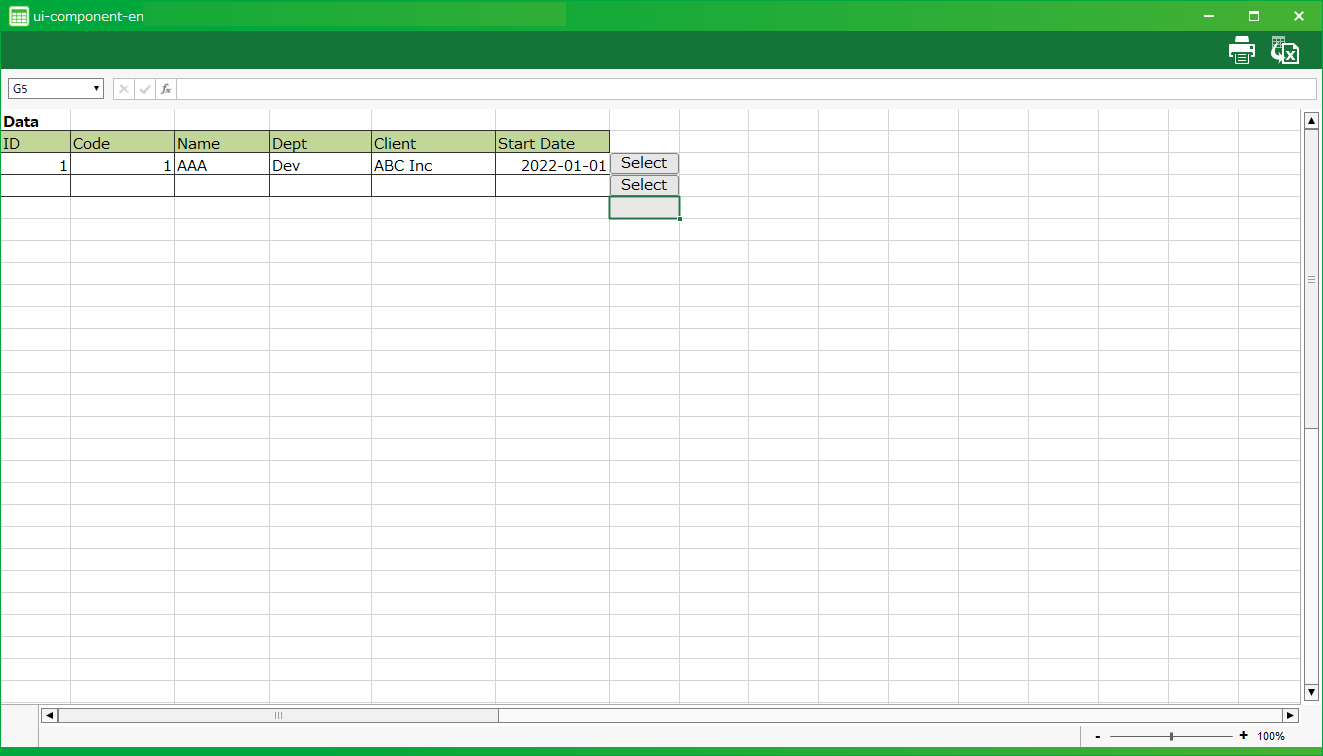Click the printer icon in the toolbar
The width and height of the screenshot is (1323, 756).
pyautogui.click(x=1241, y=50)
